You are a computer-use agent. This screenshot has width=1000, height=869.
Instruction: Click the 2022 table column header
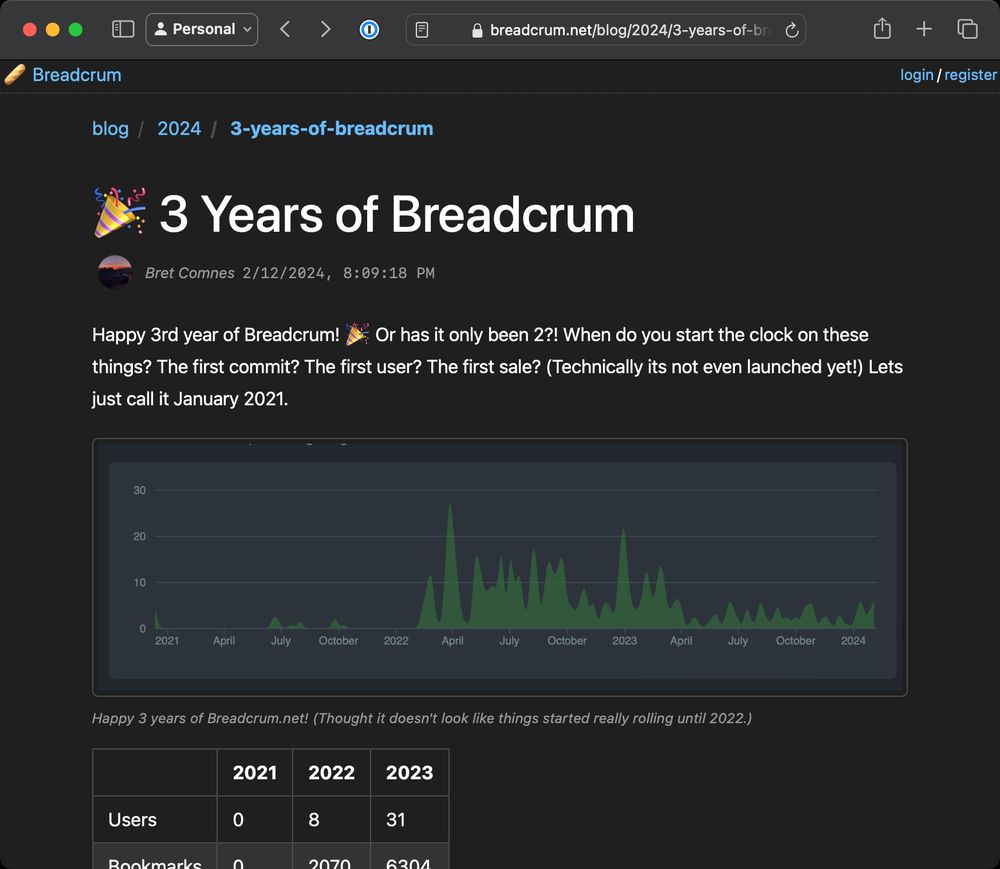click(x=331, y=772)
